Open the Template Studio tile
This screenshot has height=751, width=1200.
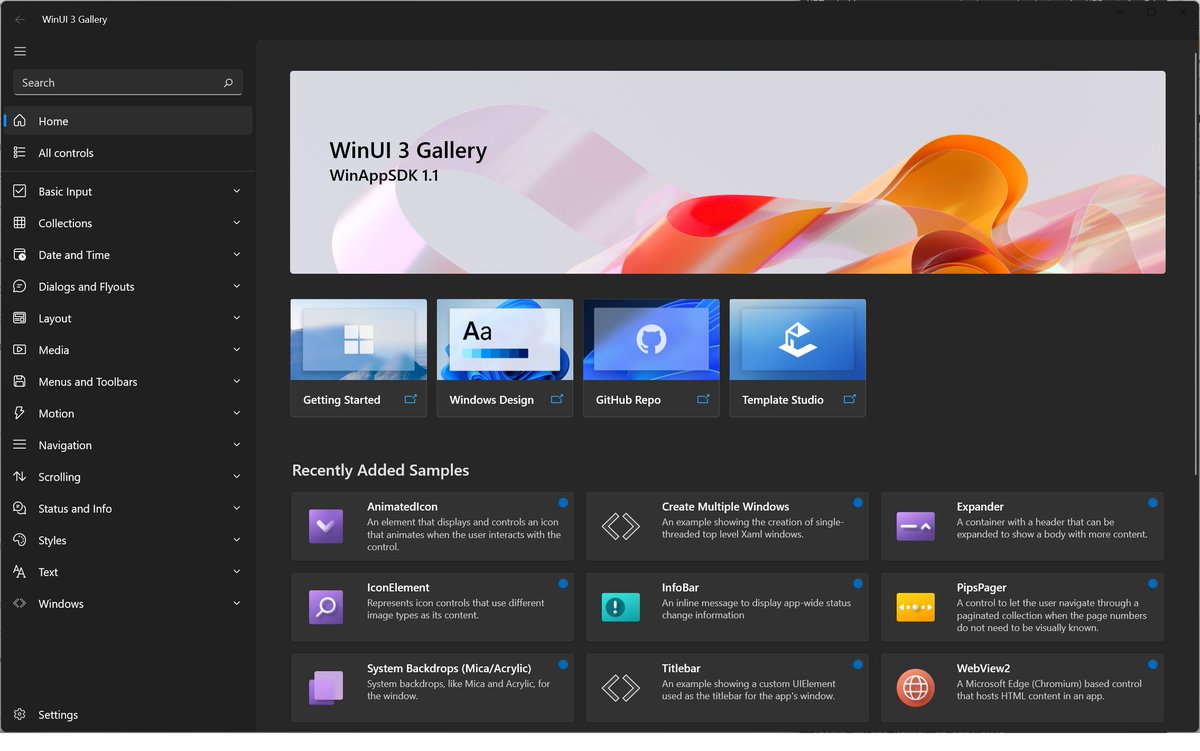(798, 358)
